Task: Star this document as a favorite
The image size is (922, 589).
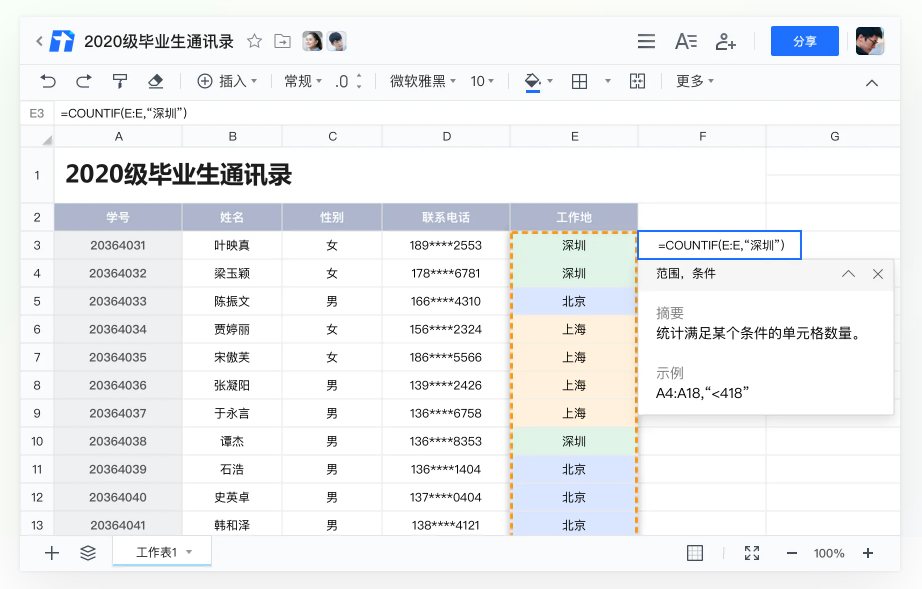Action: coord(254,41)
